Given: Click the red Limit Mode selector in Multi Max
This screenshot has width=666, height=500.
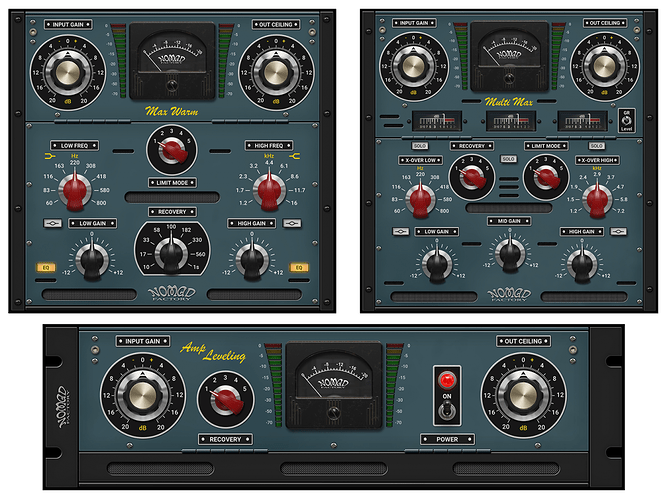Looking at the screenshot, I should click(x=546, y=177).
